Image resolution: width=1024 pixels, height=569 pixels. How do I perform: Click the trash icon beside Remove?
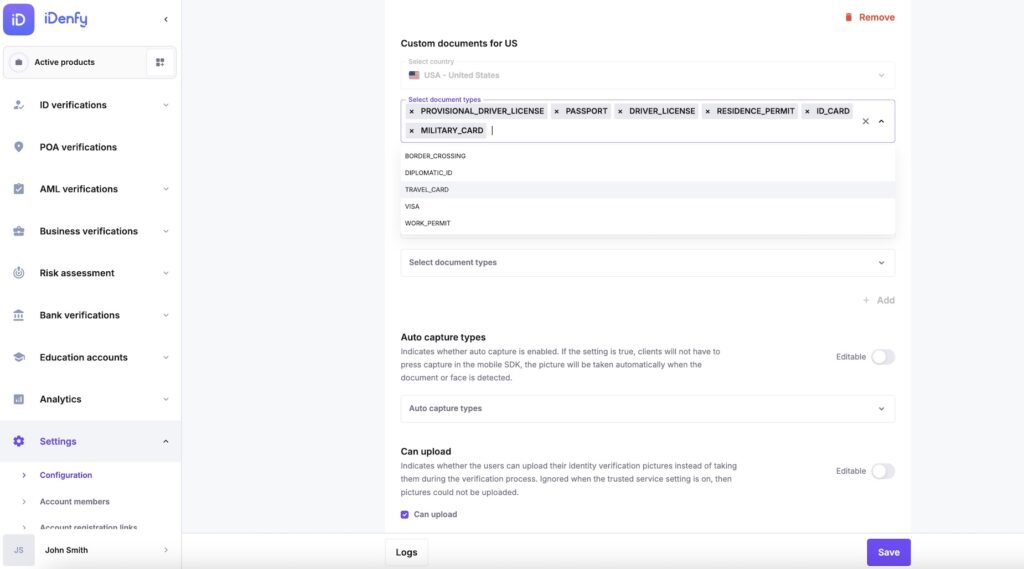coord(848,18)
